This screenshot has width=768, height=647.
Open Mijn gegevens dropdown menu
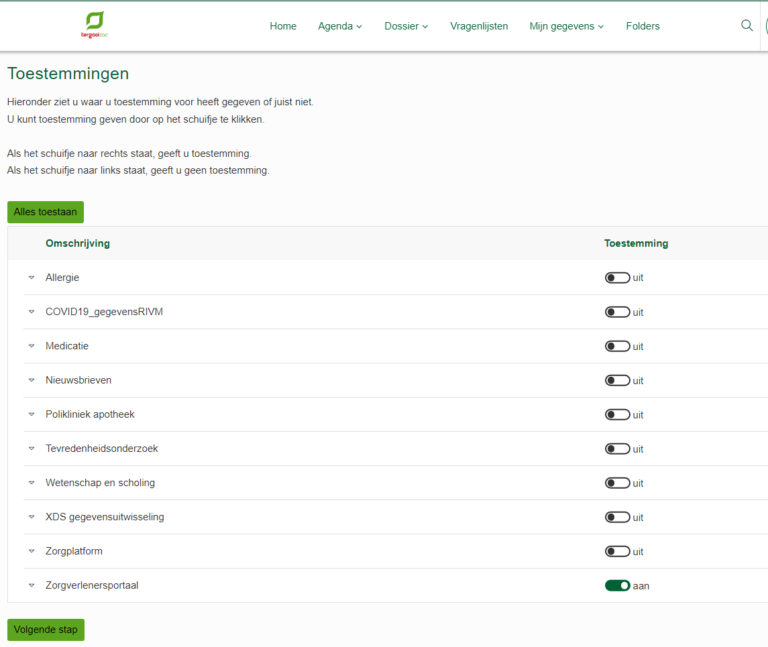coord(566,26)
